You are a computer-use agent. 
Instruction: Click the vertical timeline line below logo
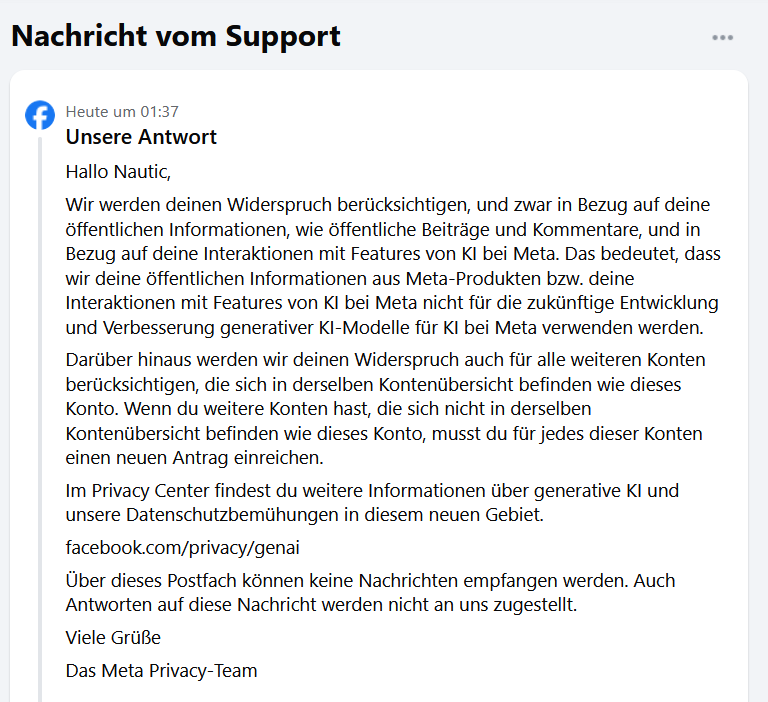40,419
